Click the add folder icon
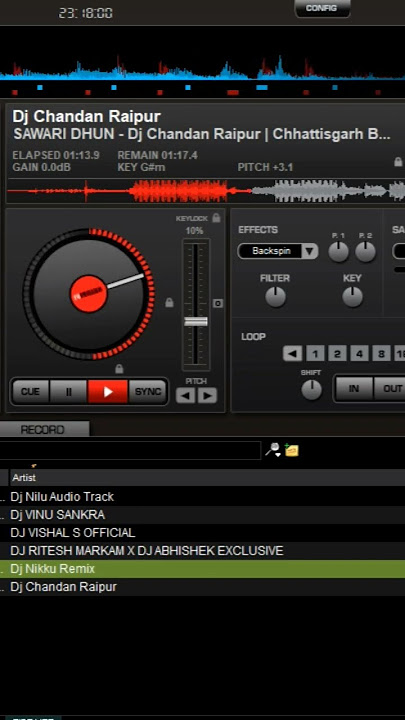405x720 pixels. 292,450
